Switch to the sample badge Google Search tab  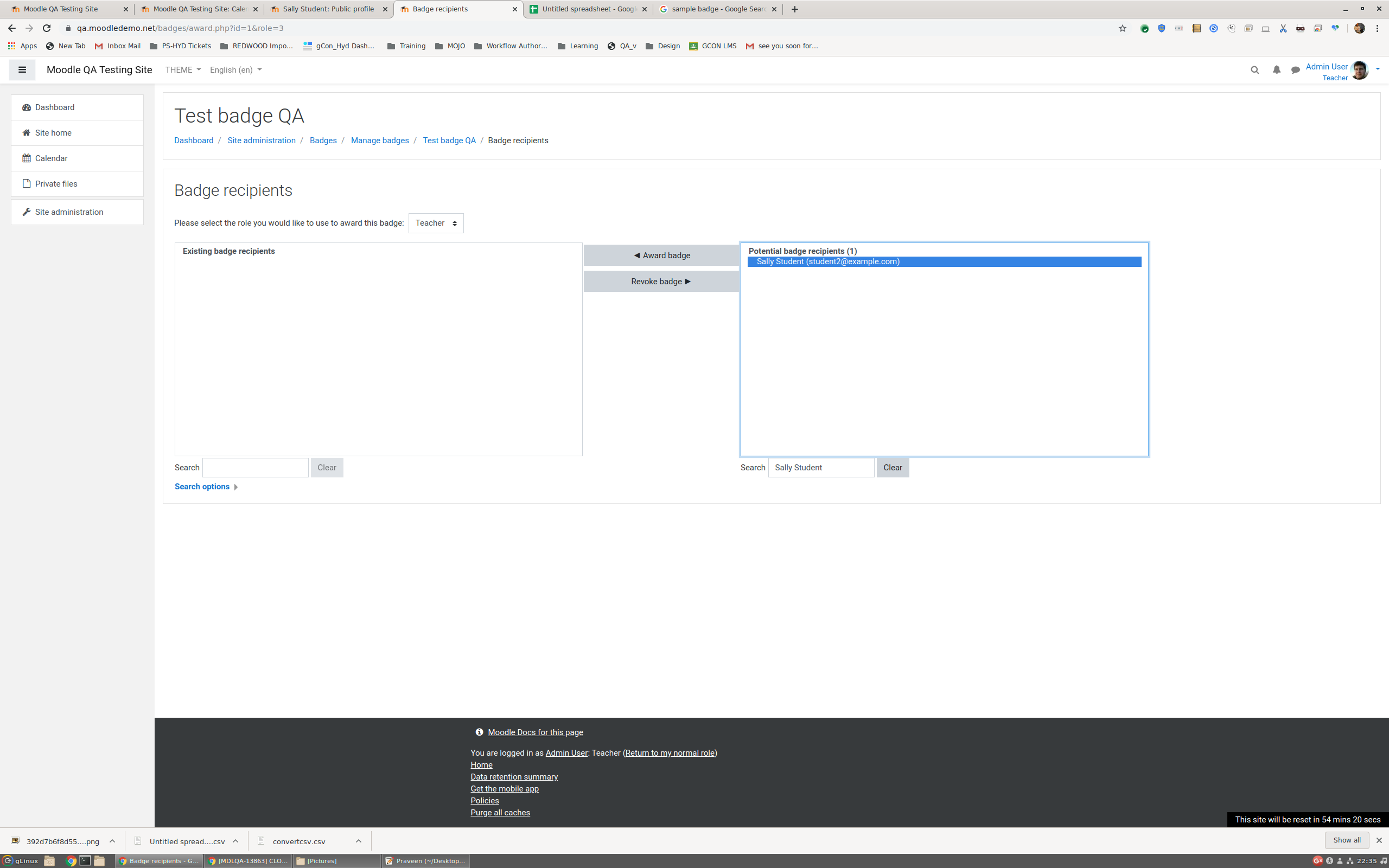click(x=717, y=9)
